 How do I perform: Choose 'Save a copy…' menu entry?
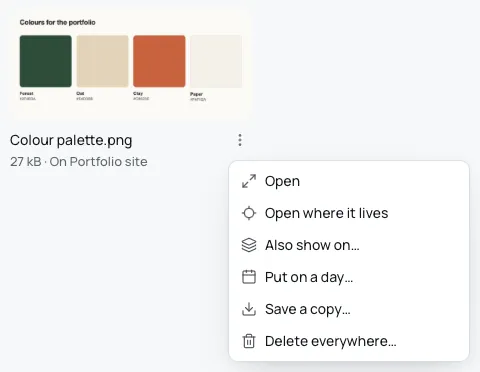click(x=349, y=309)
